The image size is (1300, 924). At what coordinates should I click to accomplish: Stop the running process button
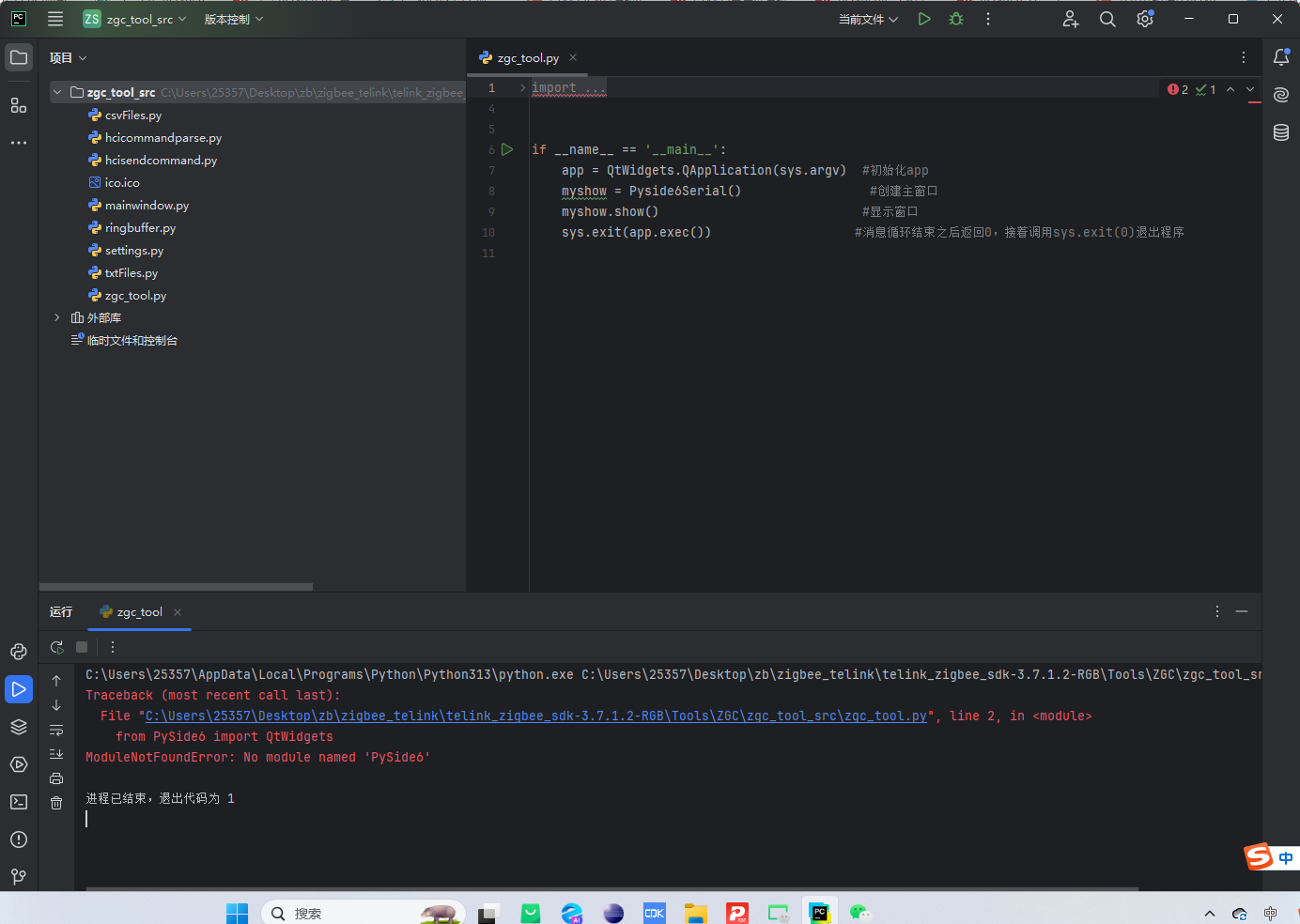point(82,647)
